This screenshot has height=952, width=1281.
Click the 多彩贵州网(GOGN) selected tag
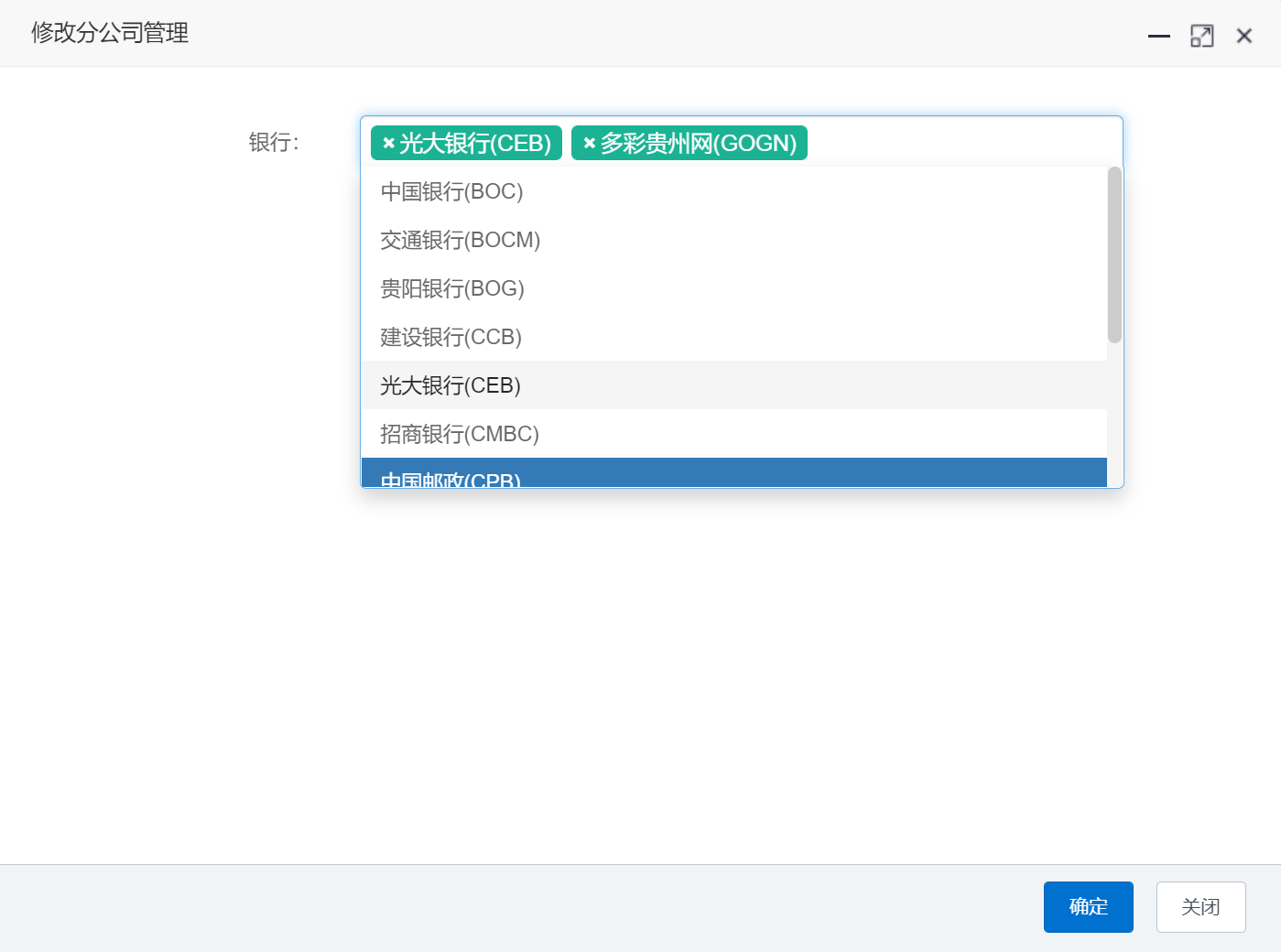click(689, 143)
